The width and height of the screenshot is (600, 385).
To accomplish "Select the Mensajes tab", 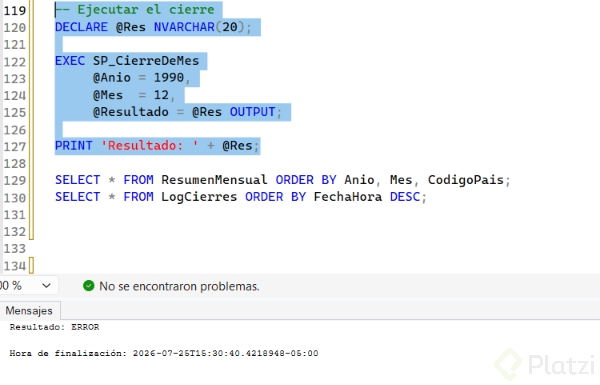I will pyautogui.click(x=29, y=310).
